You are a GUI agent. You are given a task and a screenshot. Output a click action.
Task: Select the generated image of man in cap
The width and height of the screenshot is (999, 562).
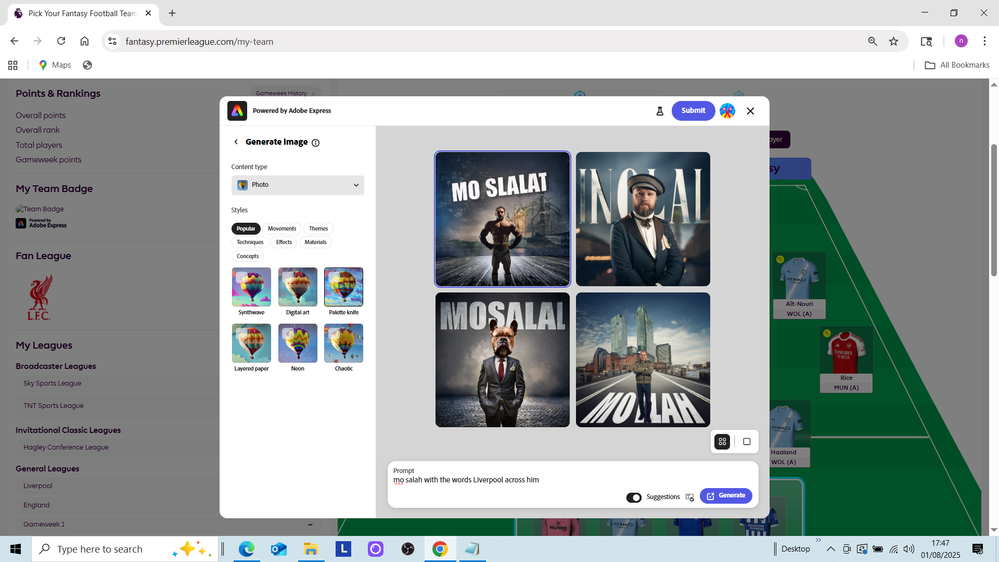(643, 219)
